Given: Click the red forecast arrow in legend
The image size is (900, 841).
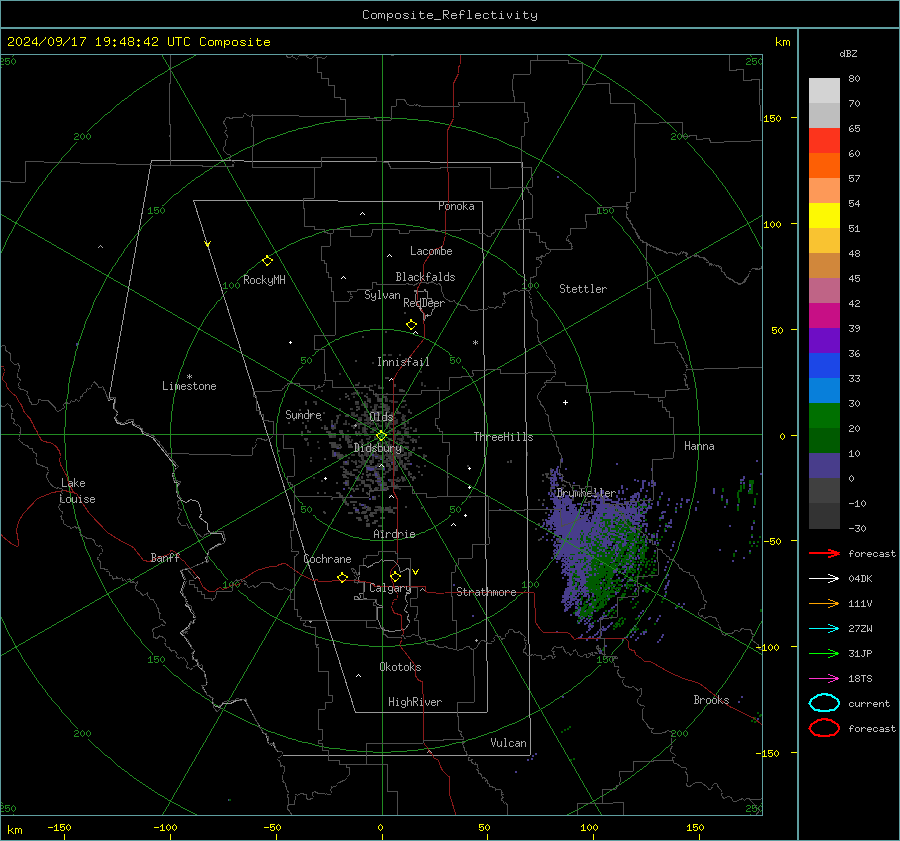Looking at the screenshot, I should point(824,553).
